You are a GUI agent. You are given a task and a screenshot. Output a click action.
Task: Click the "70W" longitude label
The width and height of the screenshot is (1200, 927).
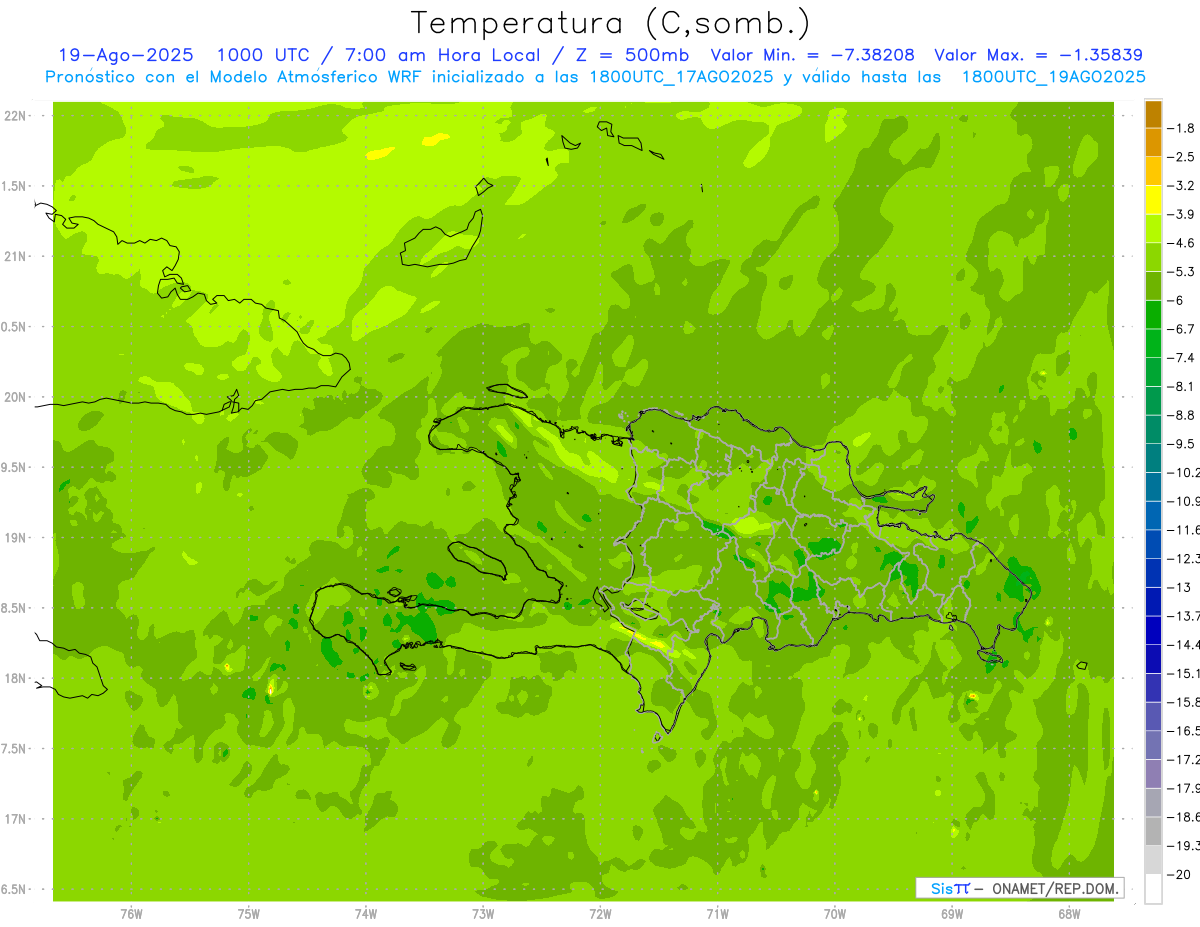[x=834, y=913]
